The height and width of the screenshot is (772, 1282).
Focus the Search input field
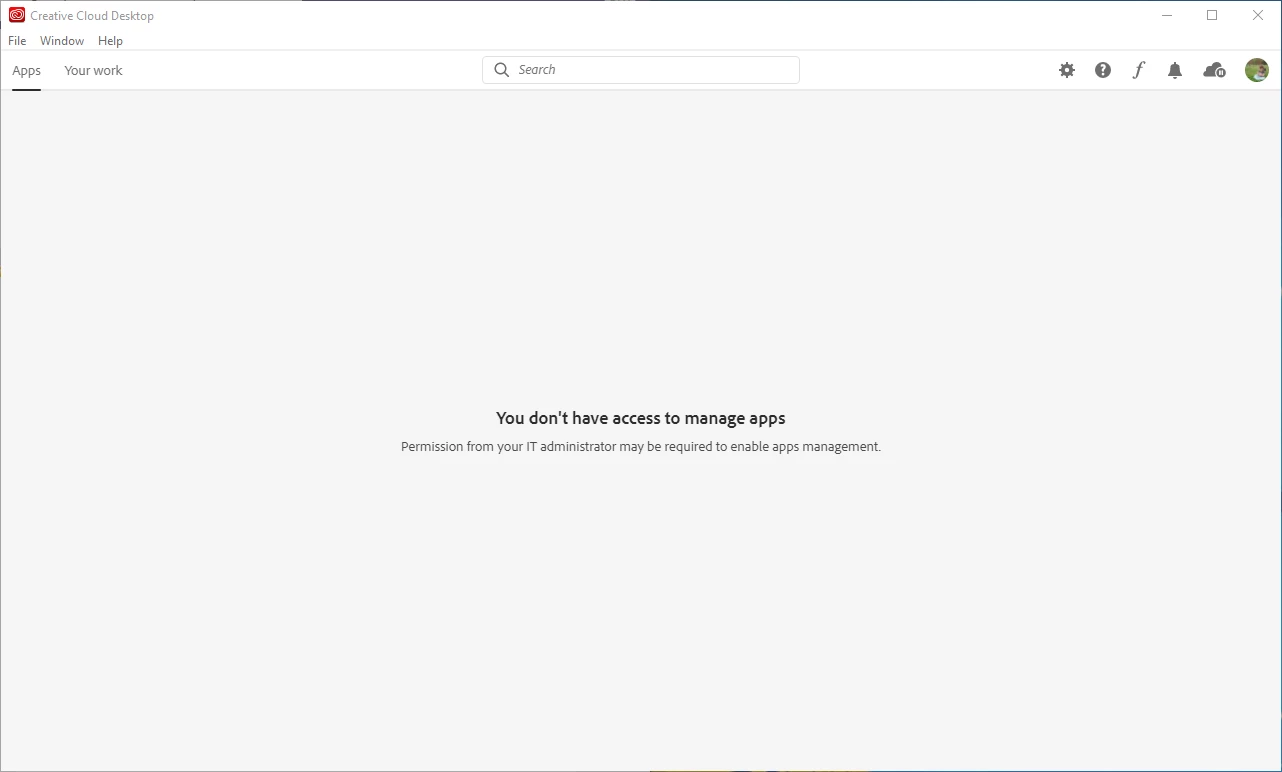(x=641, y=70)
